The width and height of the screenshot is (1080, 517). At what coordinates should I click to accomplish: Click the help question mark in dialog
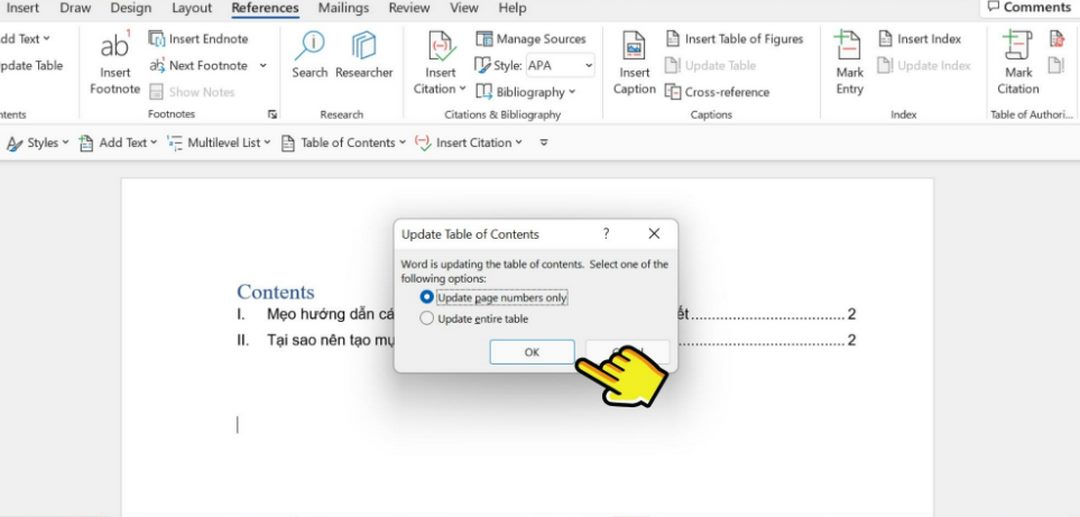[606, 234]
